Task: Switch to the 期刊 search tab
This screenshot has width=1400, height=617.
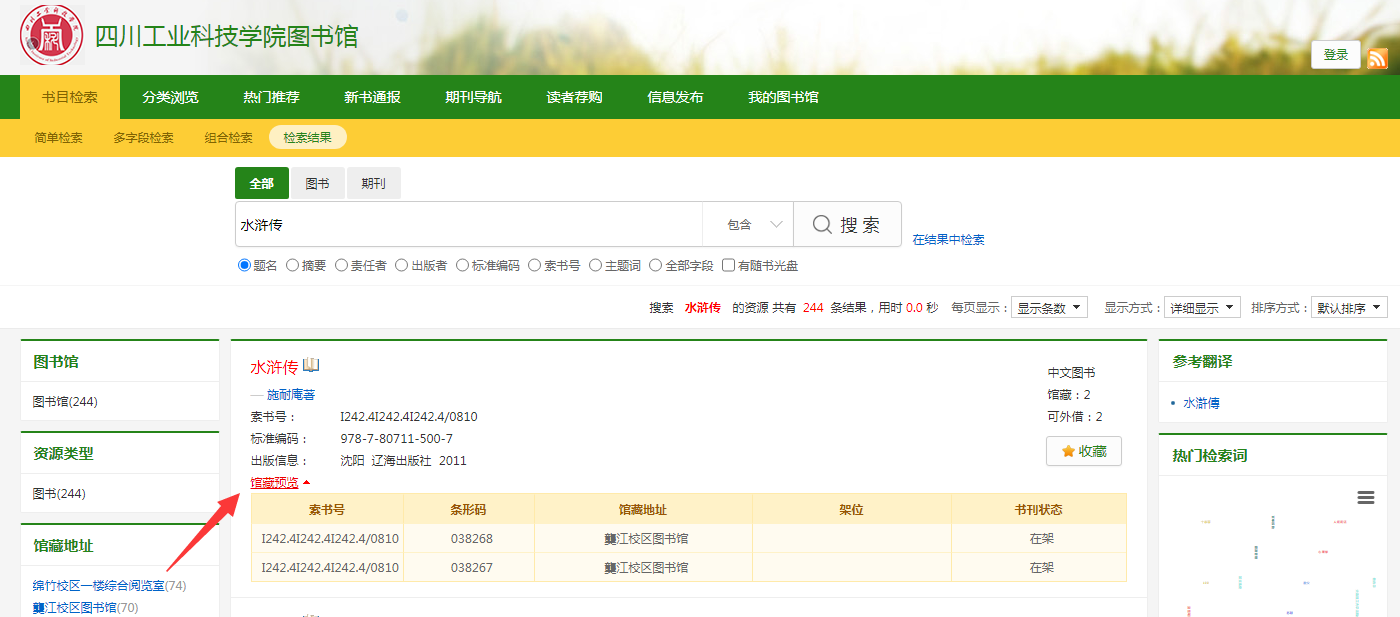Action: click(x=373, y=184)
